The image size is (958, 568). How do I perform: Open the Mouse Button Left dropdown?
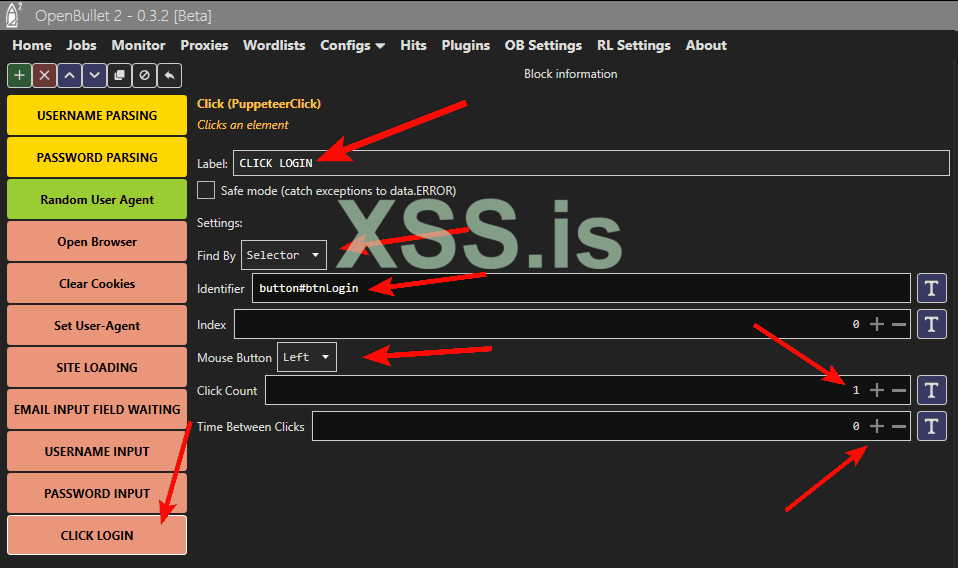pyautogui.click(x=307, y=357)
